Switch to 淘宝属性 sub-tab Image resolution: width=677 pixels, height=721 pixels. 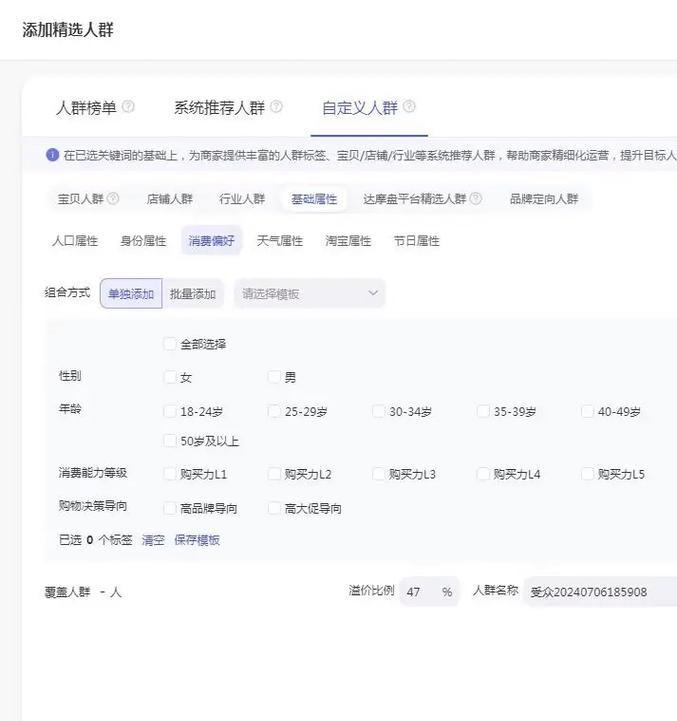(x=348, y=241)
